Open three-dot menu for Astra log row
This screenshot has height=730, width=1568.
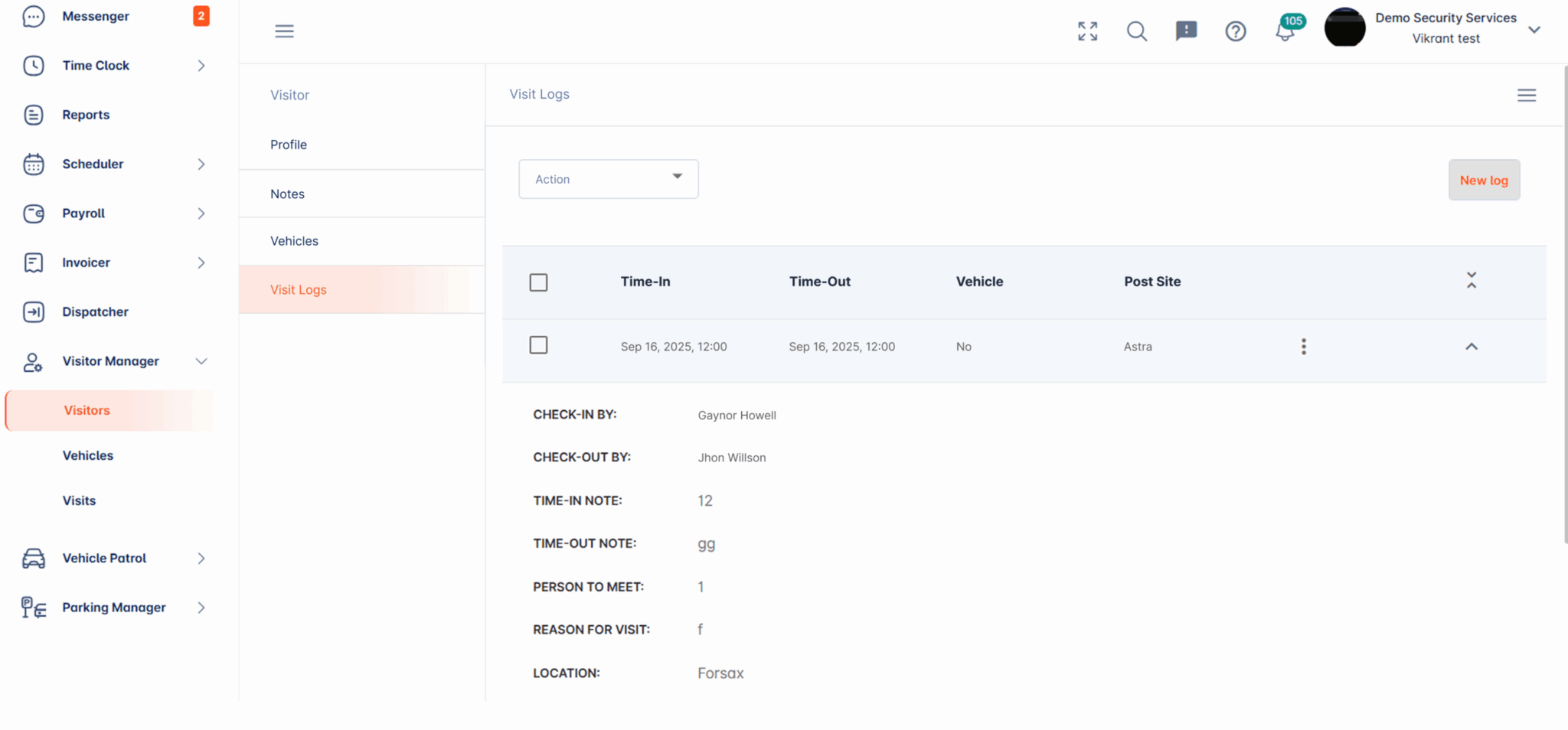tap(1303, 347)
